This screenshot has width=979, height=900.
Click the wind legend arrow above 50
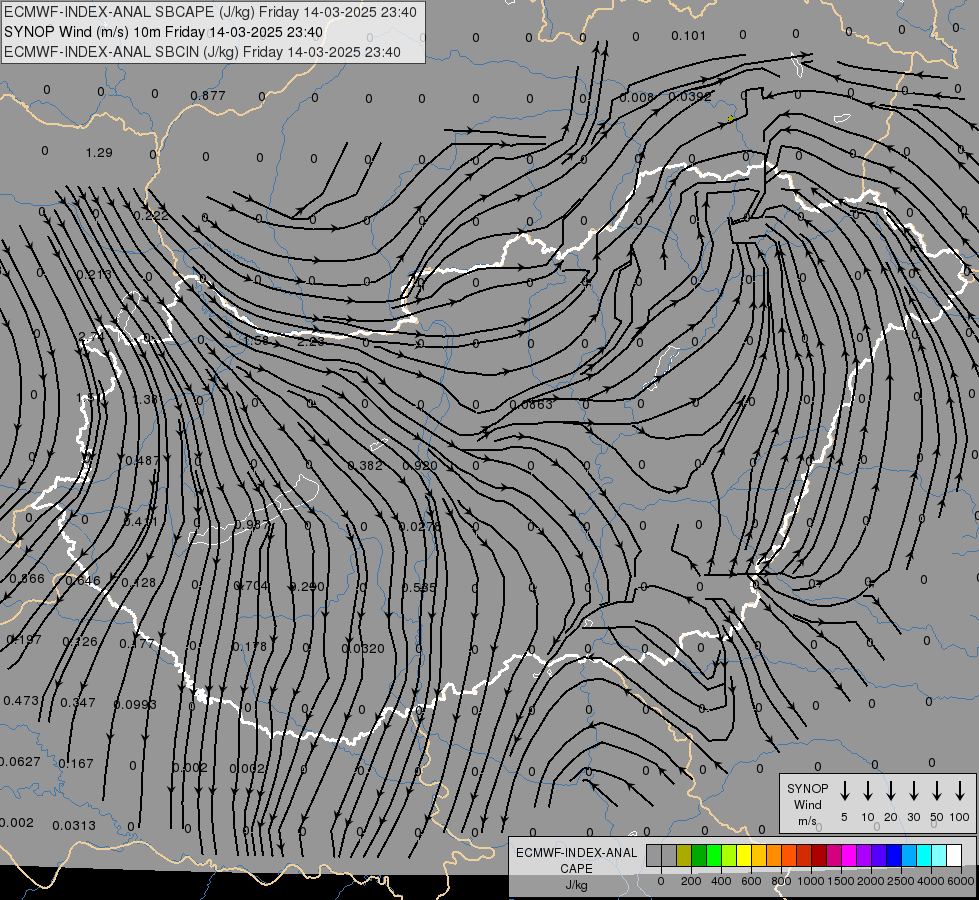pos(937,791)
